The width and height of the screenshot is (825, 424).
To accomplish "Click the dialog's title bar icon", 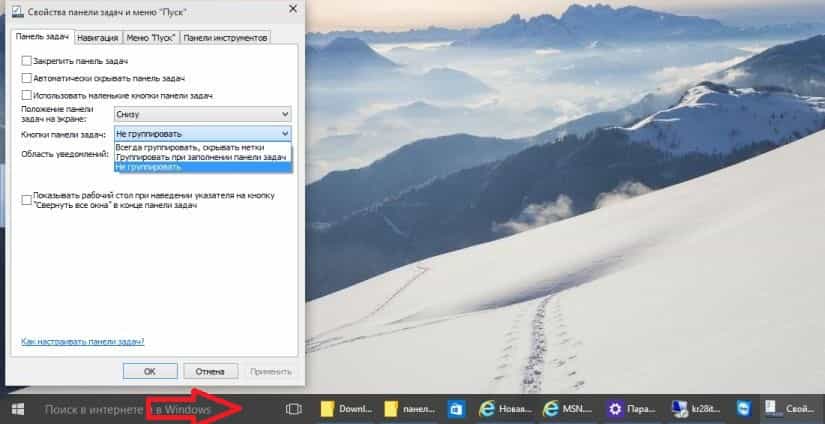I will pos(17,11).
